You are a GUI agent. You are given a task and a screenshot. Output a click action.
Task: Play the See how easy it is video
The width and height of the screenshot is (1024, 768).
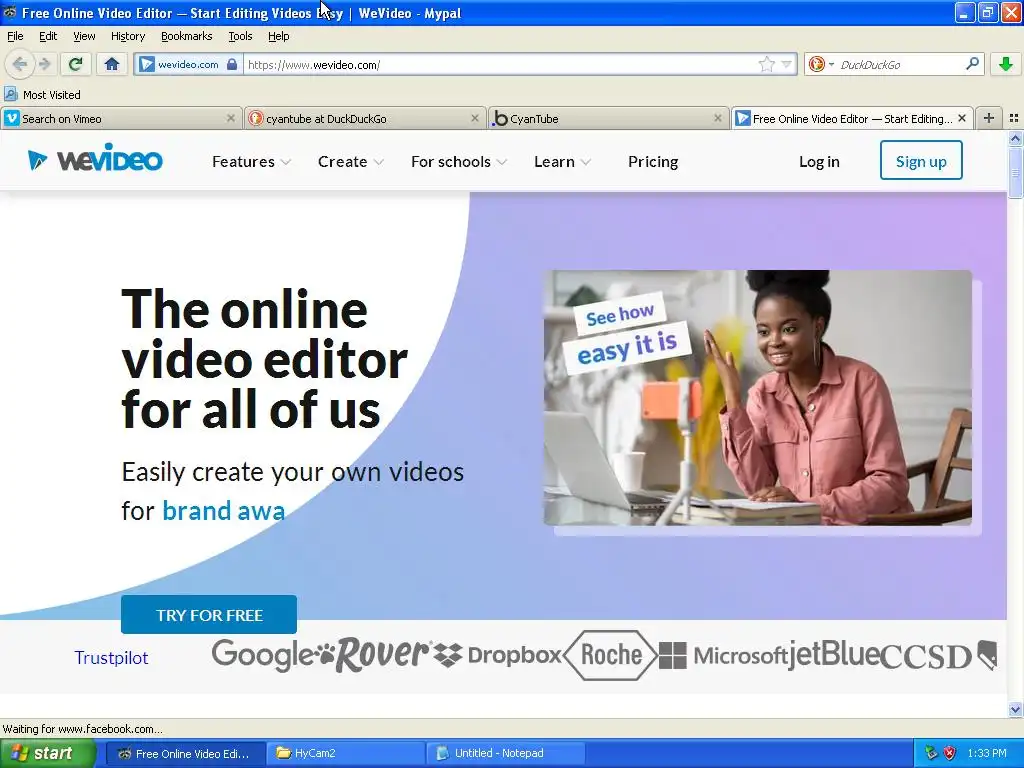(x=758, y=398)
